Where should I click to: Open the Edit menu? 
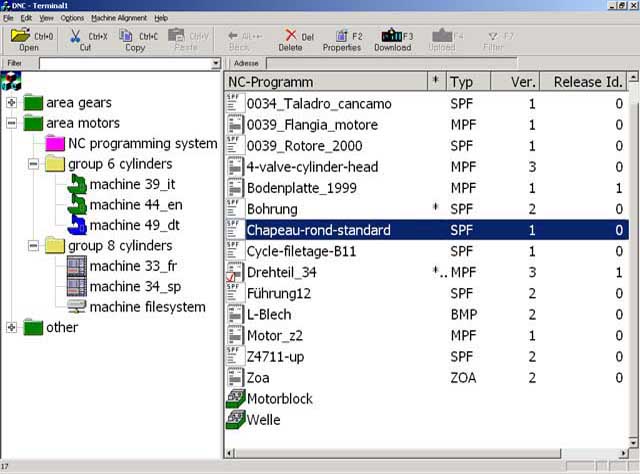26,18
